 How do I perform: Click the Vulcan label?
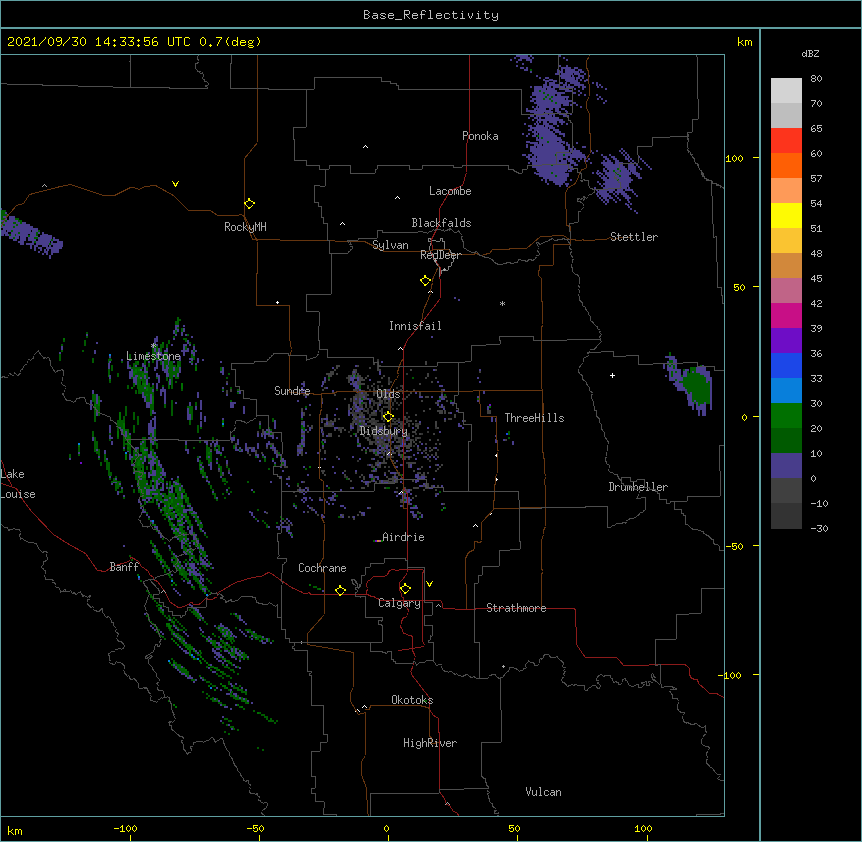pos(543,792)
